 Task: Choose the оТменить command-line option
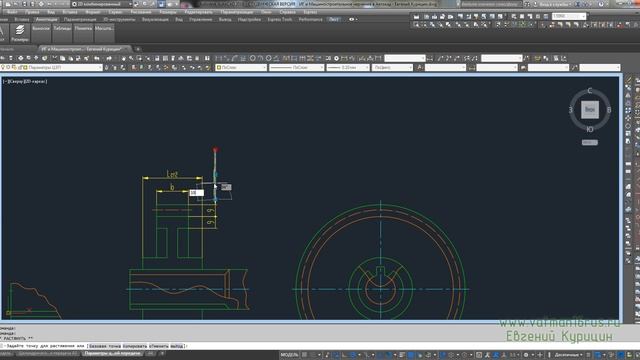tap(158, 346)
